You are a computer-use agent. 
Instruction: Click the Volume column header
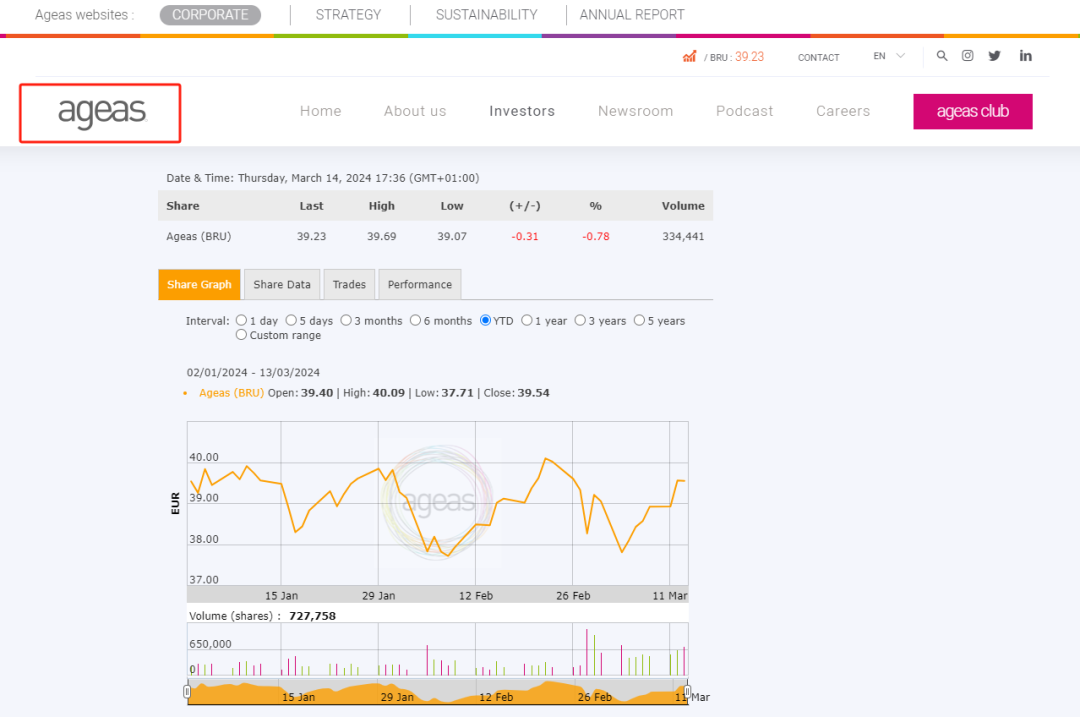[x=683, y=206]
